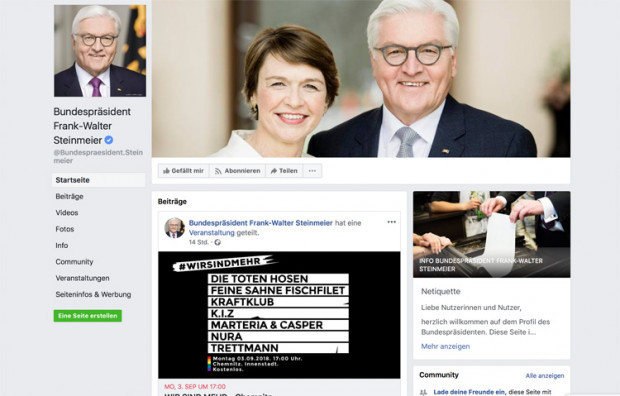This screenshot has height=396, width=620.
Task: Open the Videos sidebar section
Action: point(67,213)
